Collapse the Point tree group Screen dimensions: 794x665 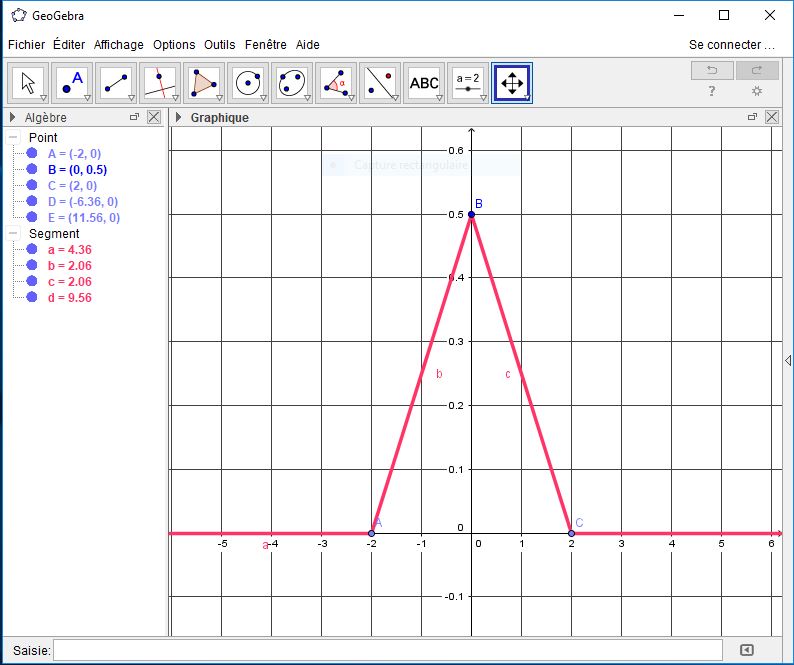pyautogui.click(x=13, y=137)
